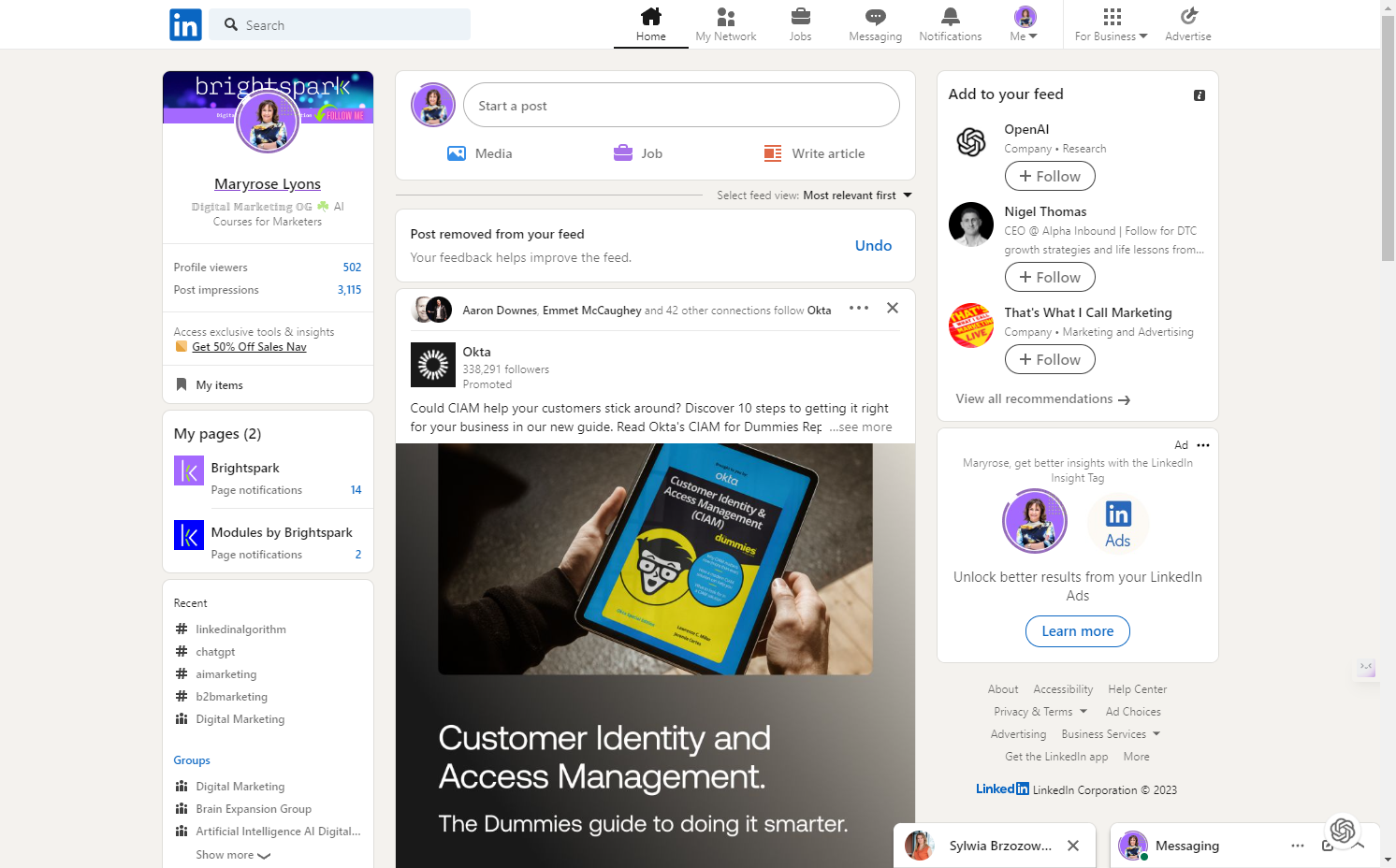1396x868 pixels.
Task: Expand Privacy & Terms dropdown
Action: [x=1040, y=712]
